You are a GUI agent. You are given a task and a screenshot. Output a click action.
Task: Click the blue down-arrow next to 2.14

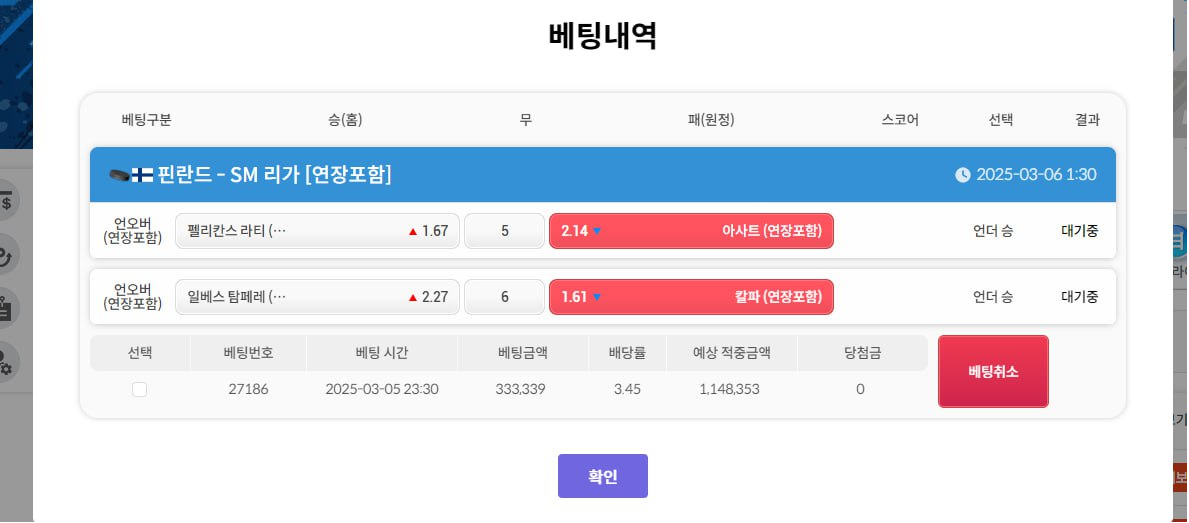pos(597,231)
